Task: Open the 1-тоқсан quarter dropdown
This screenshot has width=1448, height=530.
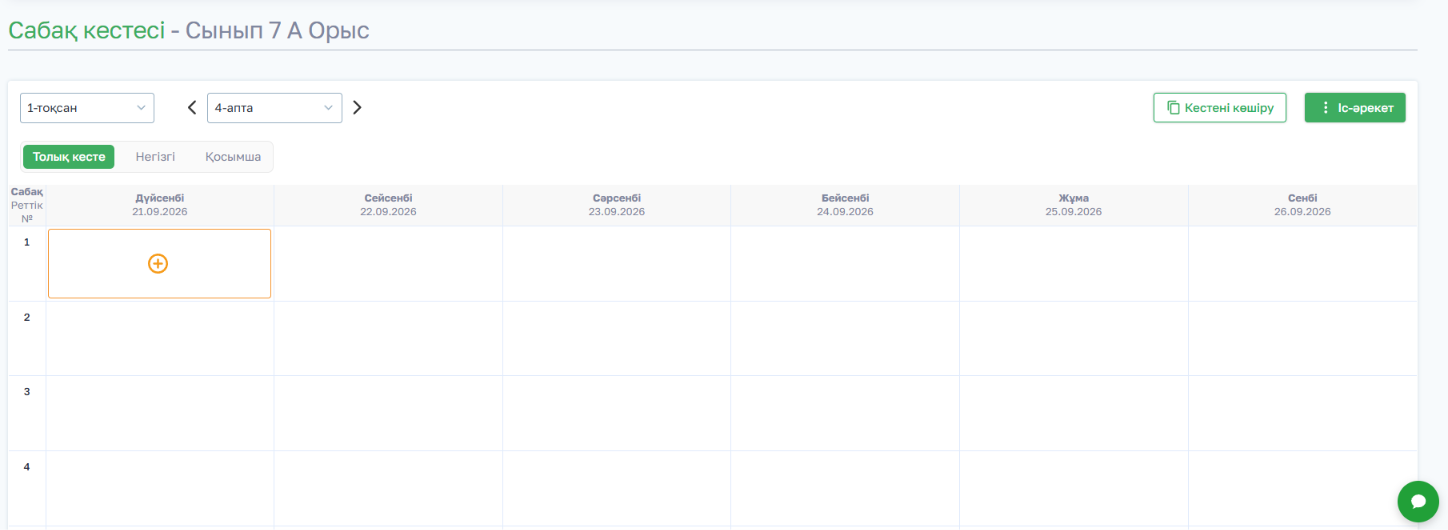Action: 87,108
